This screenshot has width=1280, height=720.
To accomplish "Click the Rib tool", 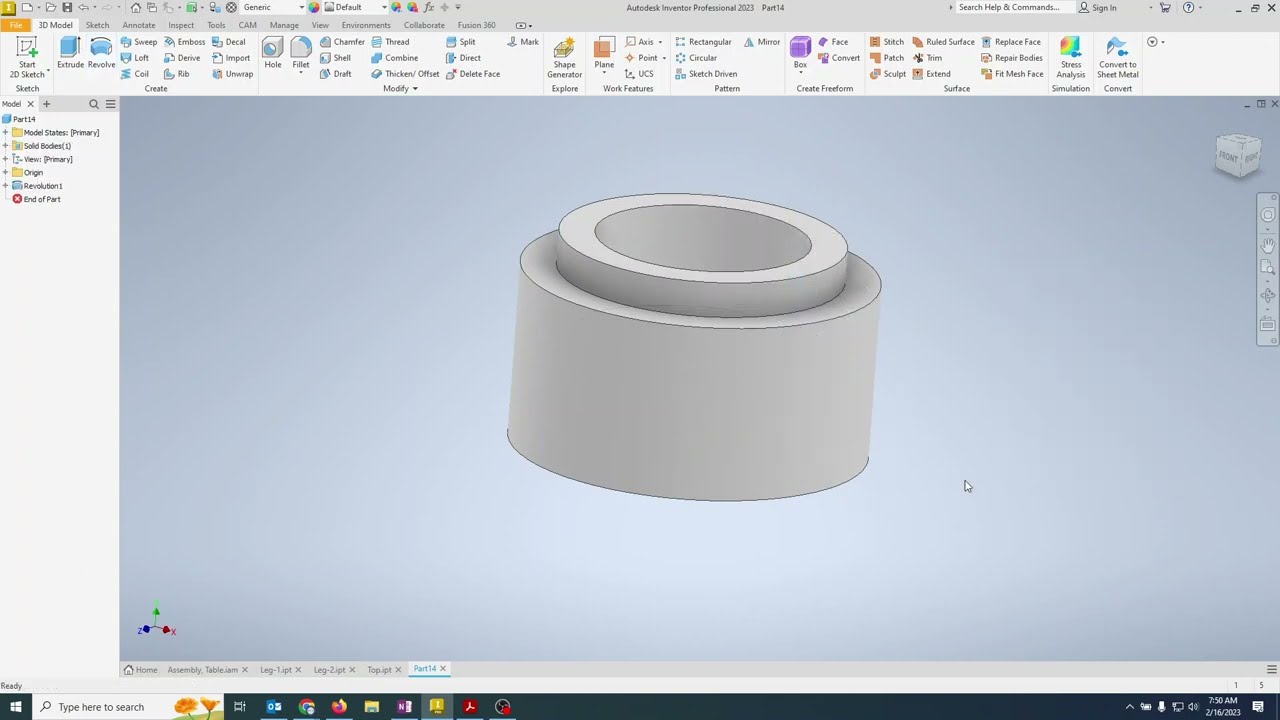I will click(176, 74).
